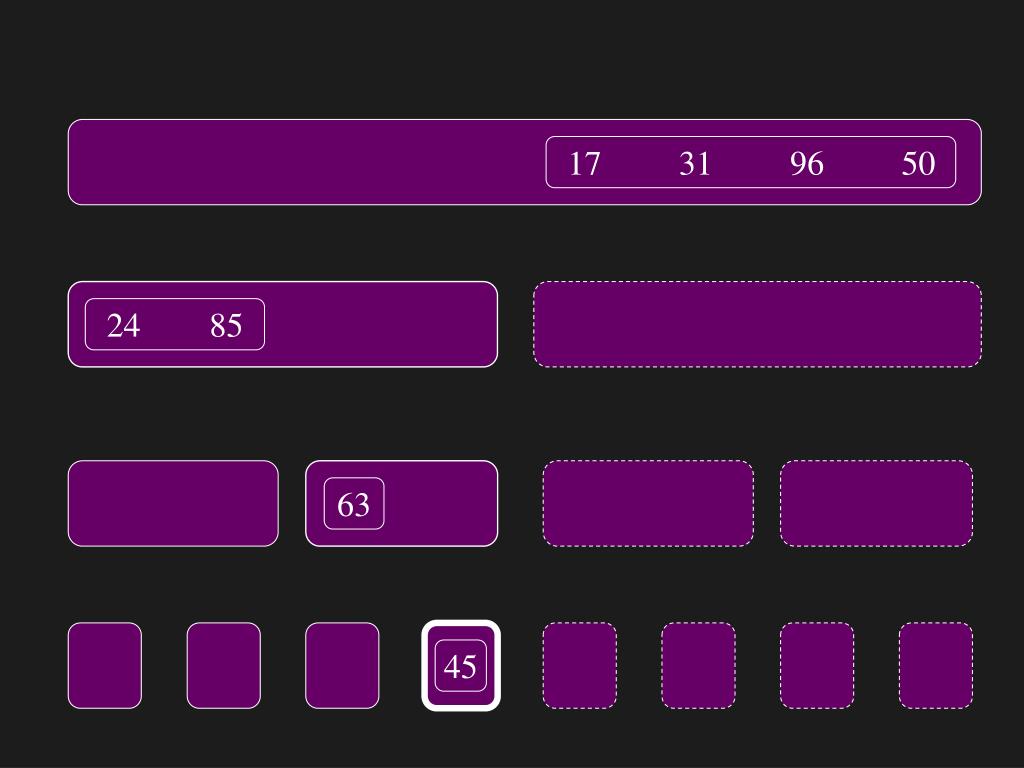Select the number 31 in the top bar
The height and width of the screenshot is (768, 1024).
tap(695, 163)
